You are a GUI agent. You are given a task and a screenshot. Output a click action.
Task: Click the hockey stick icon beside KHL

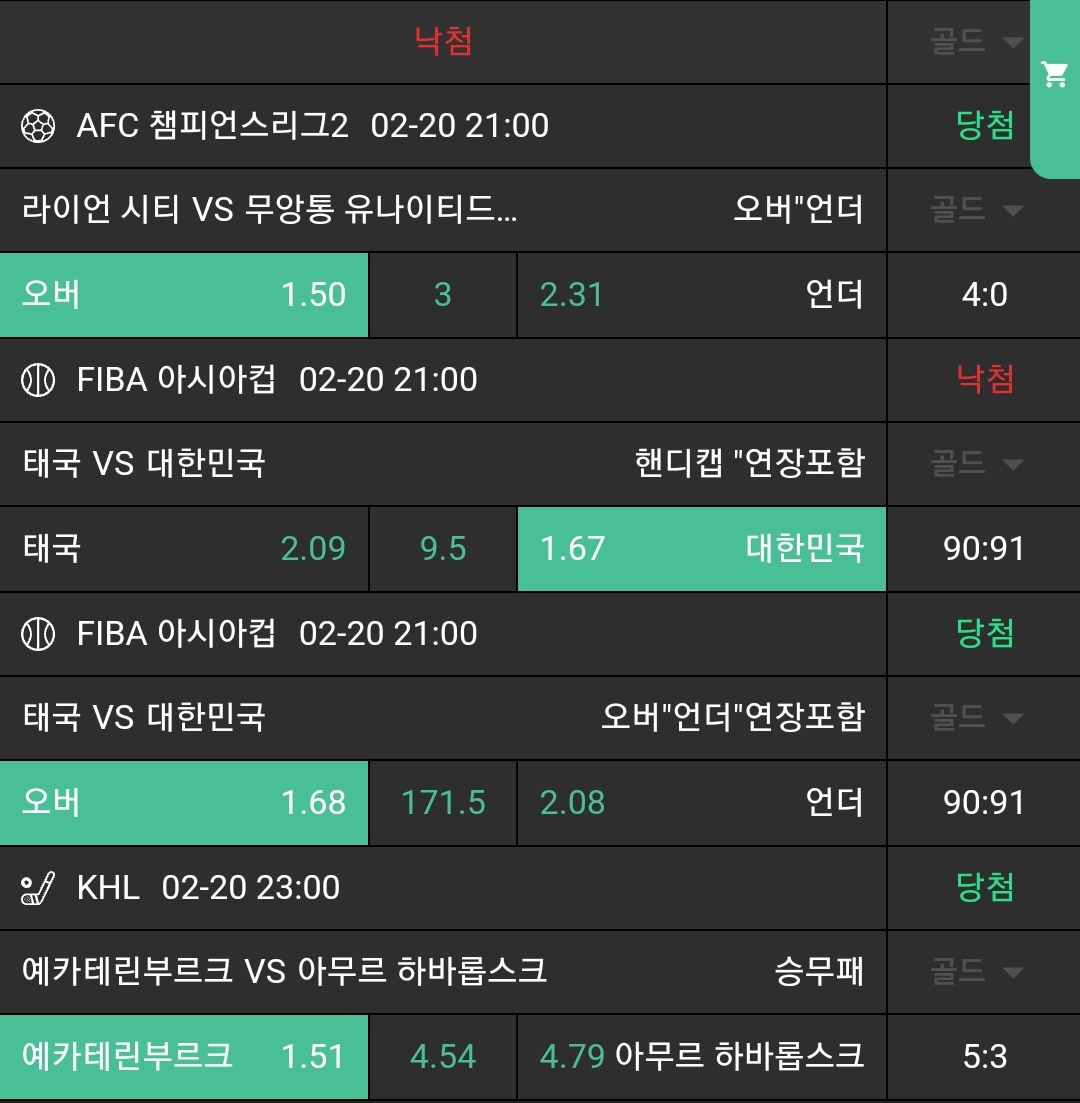(38, 888)
